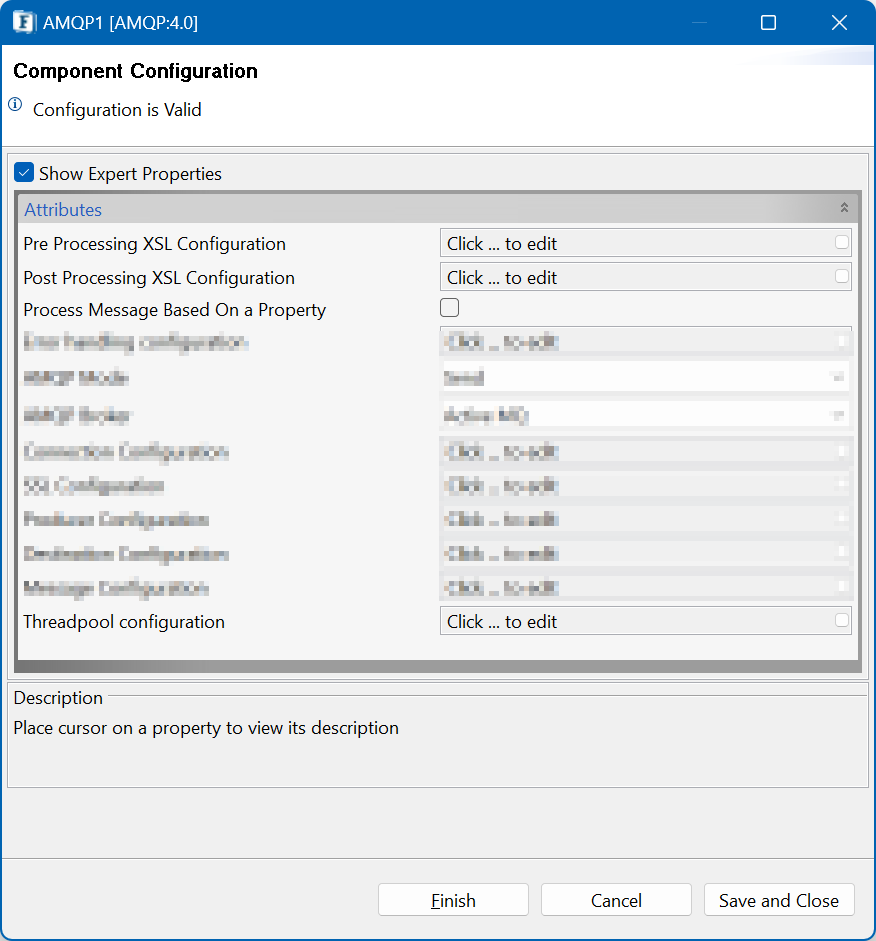876x941 pixels.
Task: Open the blurred AMQP Broker dropdown
Action: (x=646, y=415)
